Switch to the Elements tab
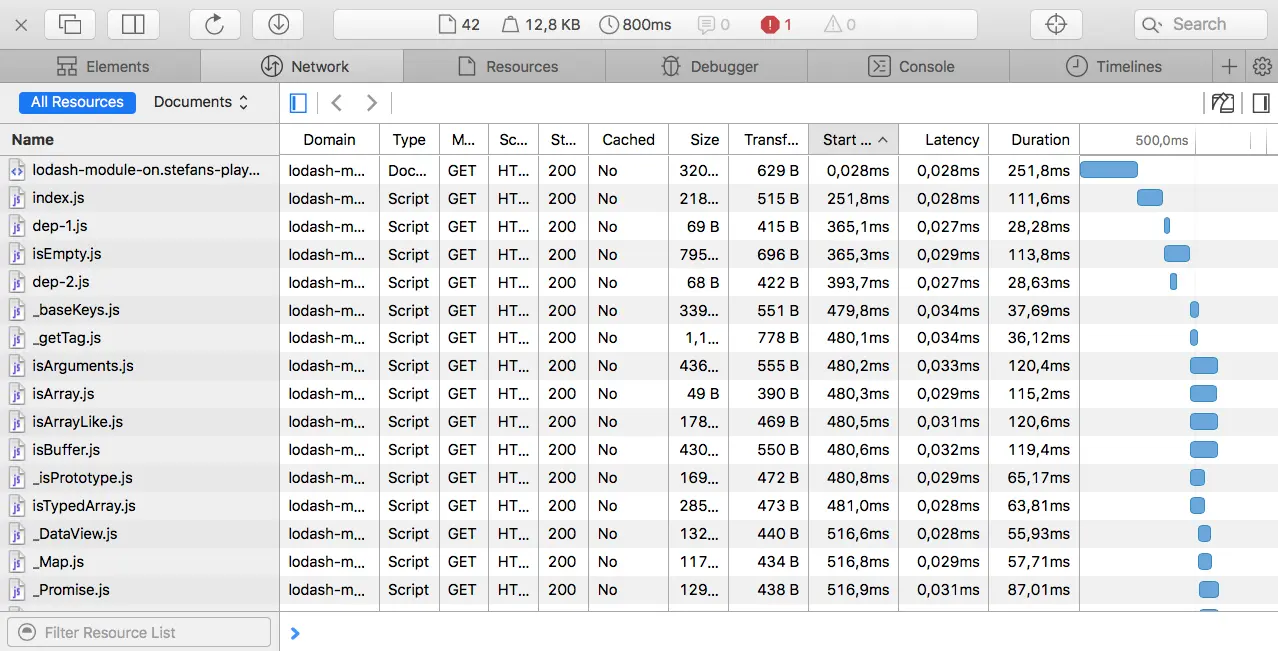Image resolution: width=1278 pixels, height=651 pixels. [102, 66]
